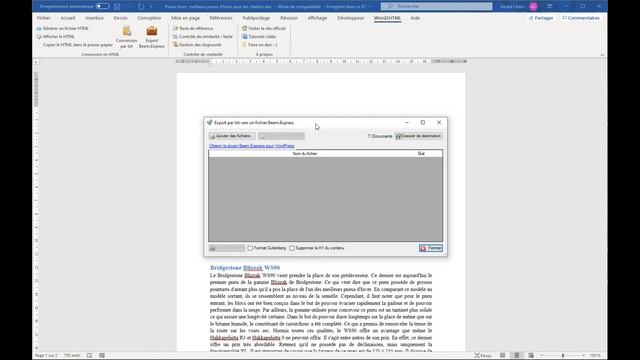Switch to read mode view icon
The height and width of the screenshot is (360, 640).
pos(502,356)
